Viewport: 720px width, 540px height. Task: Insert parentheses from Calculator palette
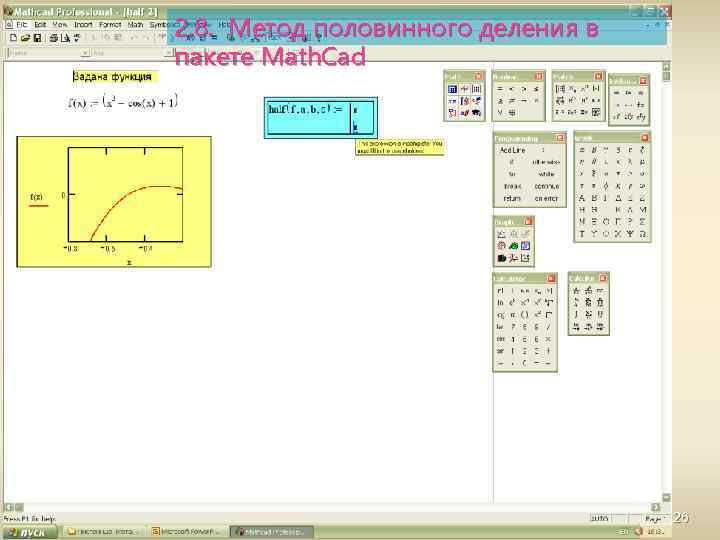(524, 315)
